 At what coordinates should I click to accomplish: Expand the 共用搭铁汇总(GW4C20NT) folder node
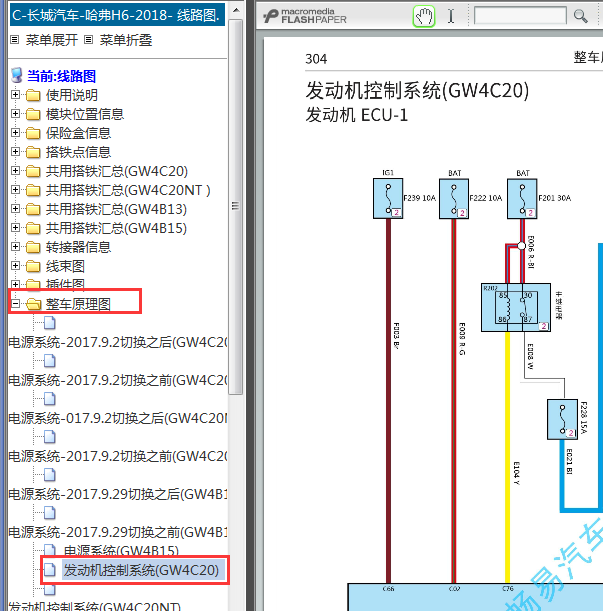point(15,190)
